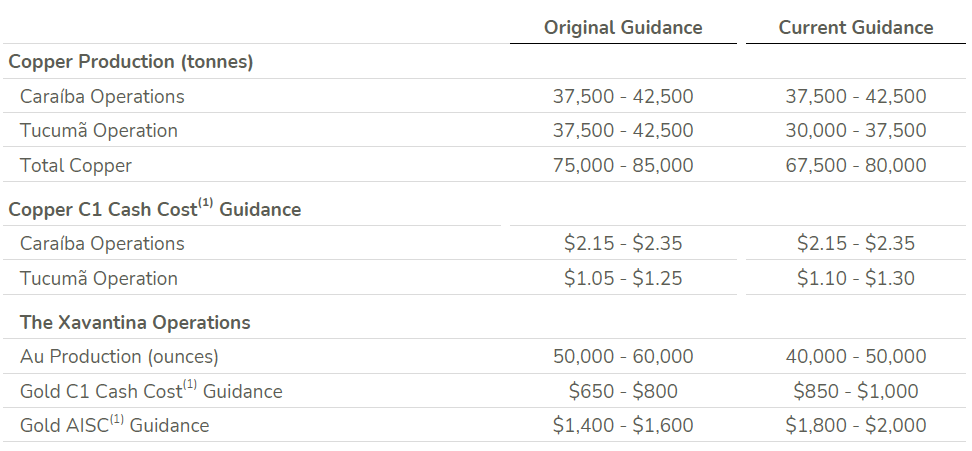Select the Au Production (ounces) row label

click(x=119, y=357)
